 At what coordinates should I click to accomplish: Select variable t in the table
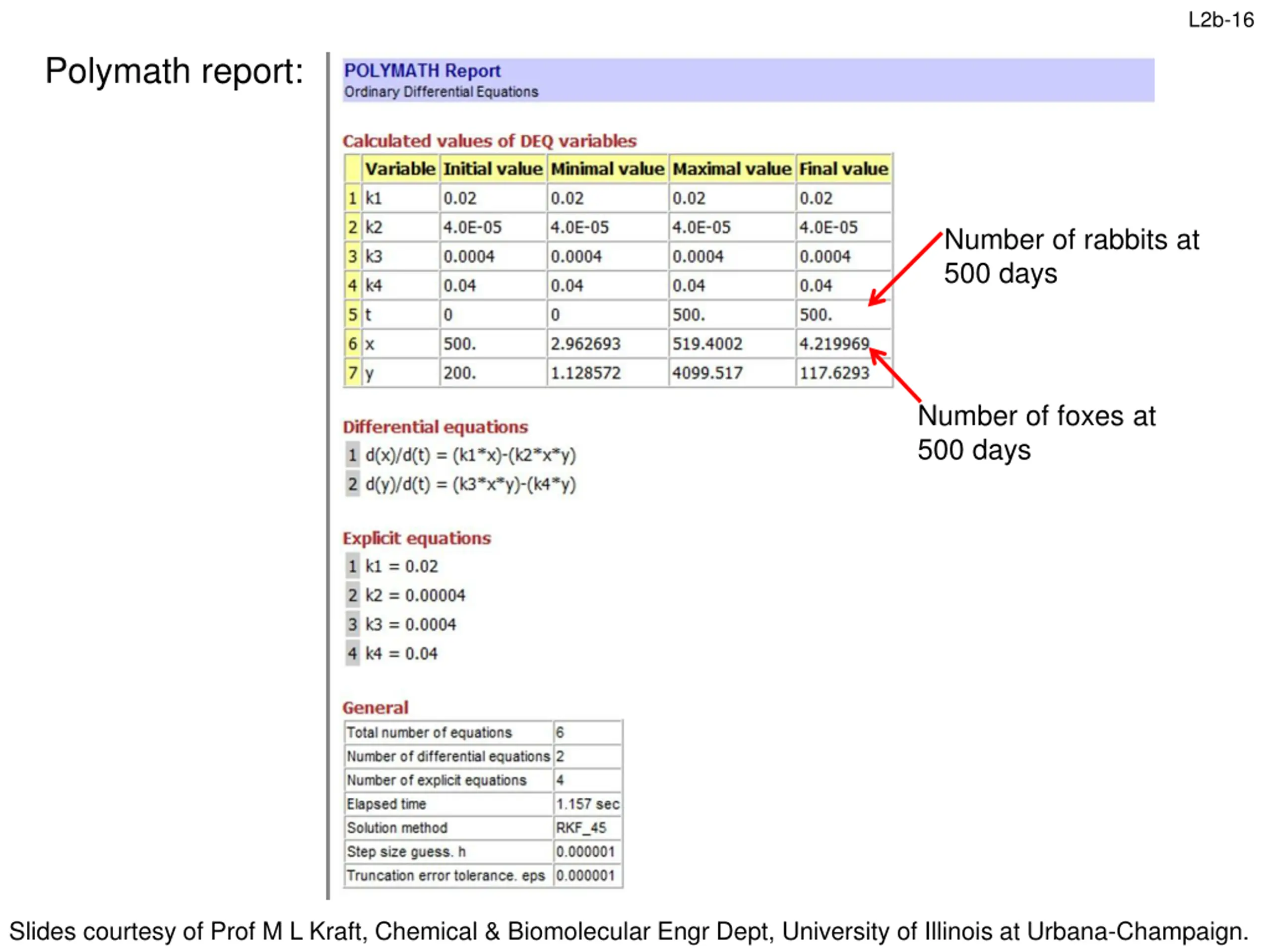[x=368, y=315]
